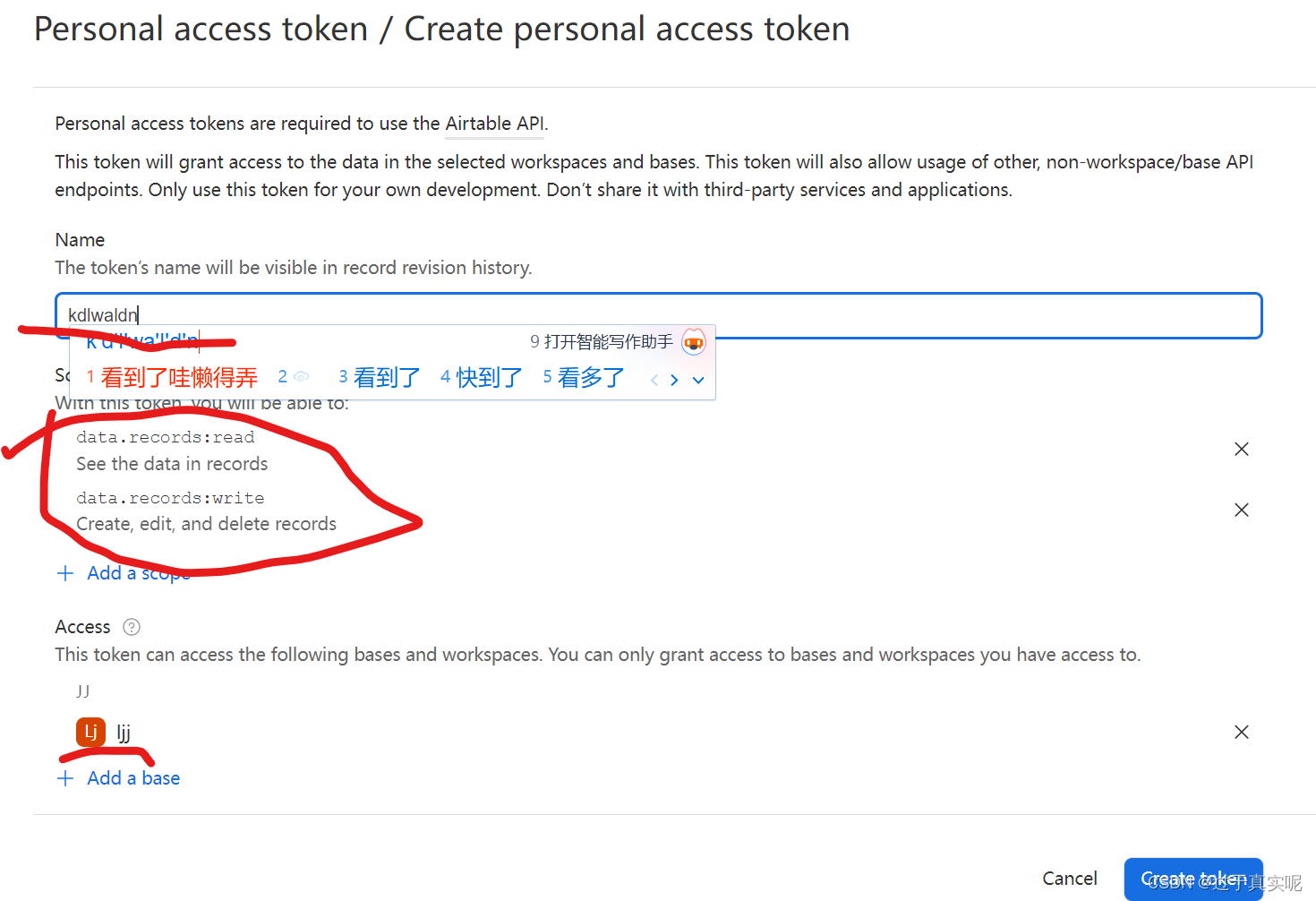The width and height of the screenshot is (1316, 901).
Task: Click the token Name input field
Action: pyautogui.click(x=659, y=315)
